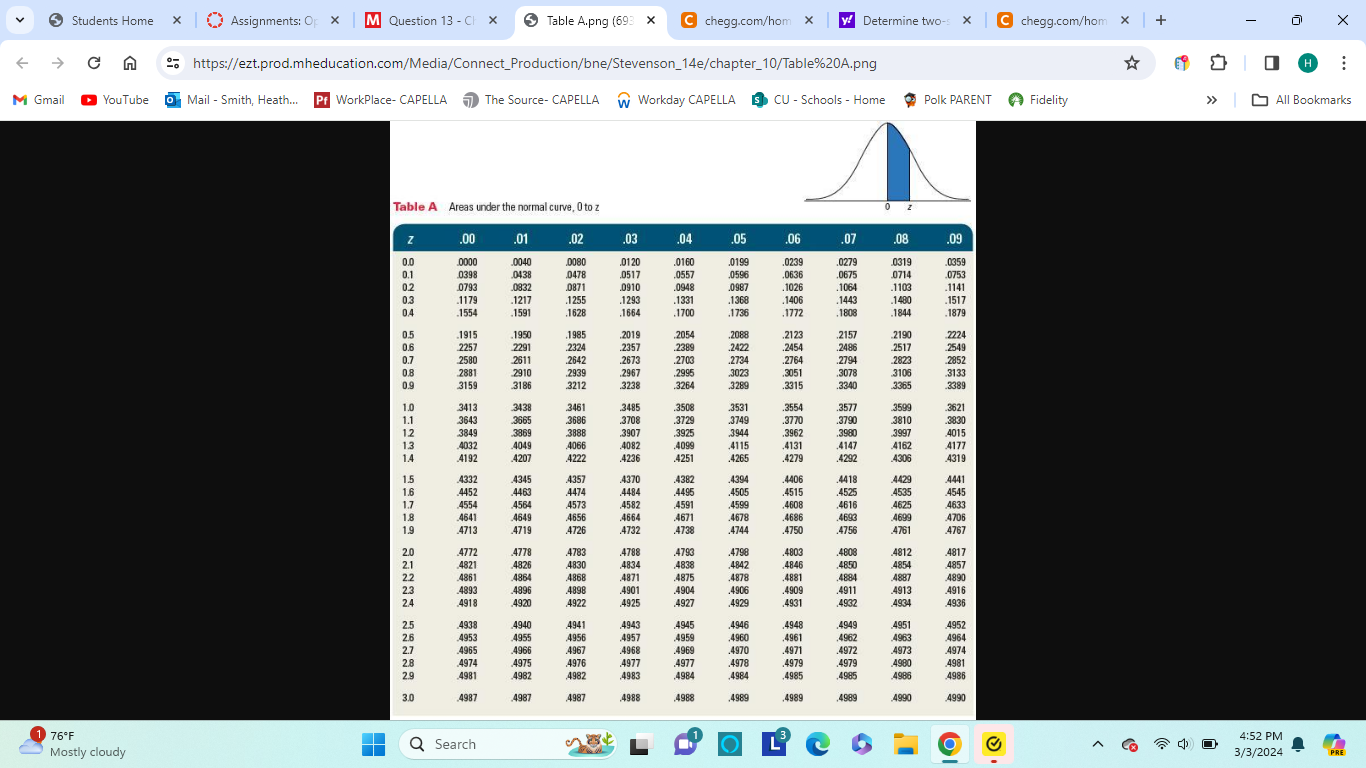Open the Chrome extensions puzzle icon
Image resolution: width=1366 pixels, height=768 pixels.
pyautogui.click(x=1219, y=61)
